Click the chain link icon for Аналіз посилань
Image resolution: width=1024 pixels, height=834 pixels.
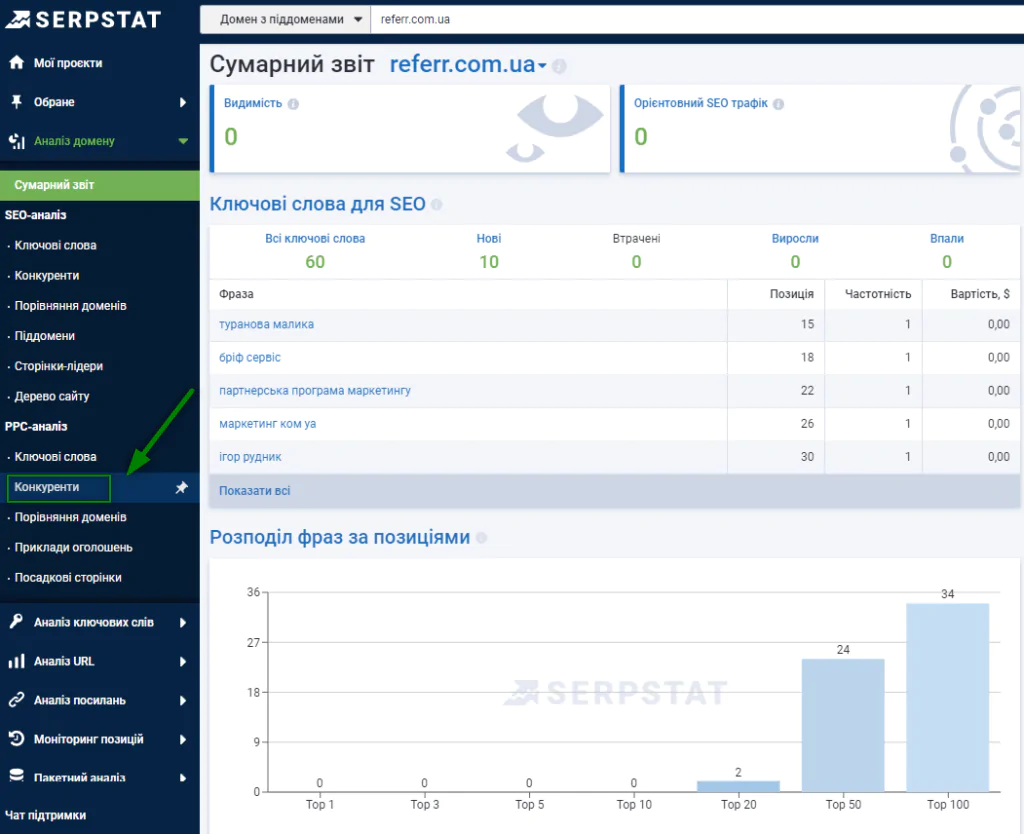click(16, 700)
